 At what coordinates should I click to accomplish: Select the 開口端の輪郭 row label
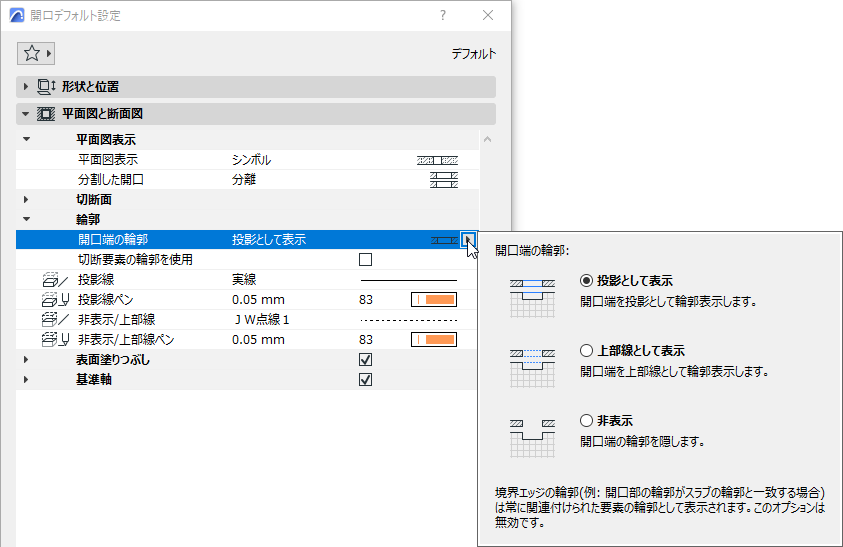tap(113, 239)
